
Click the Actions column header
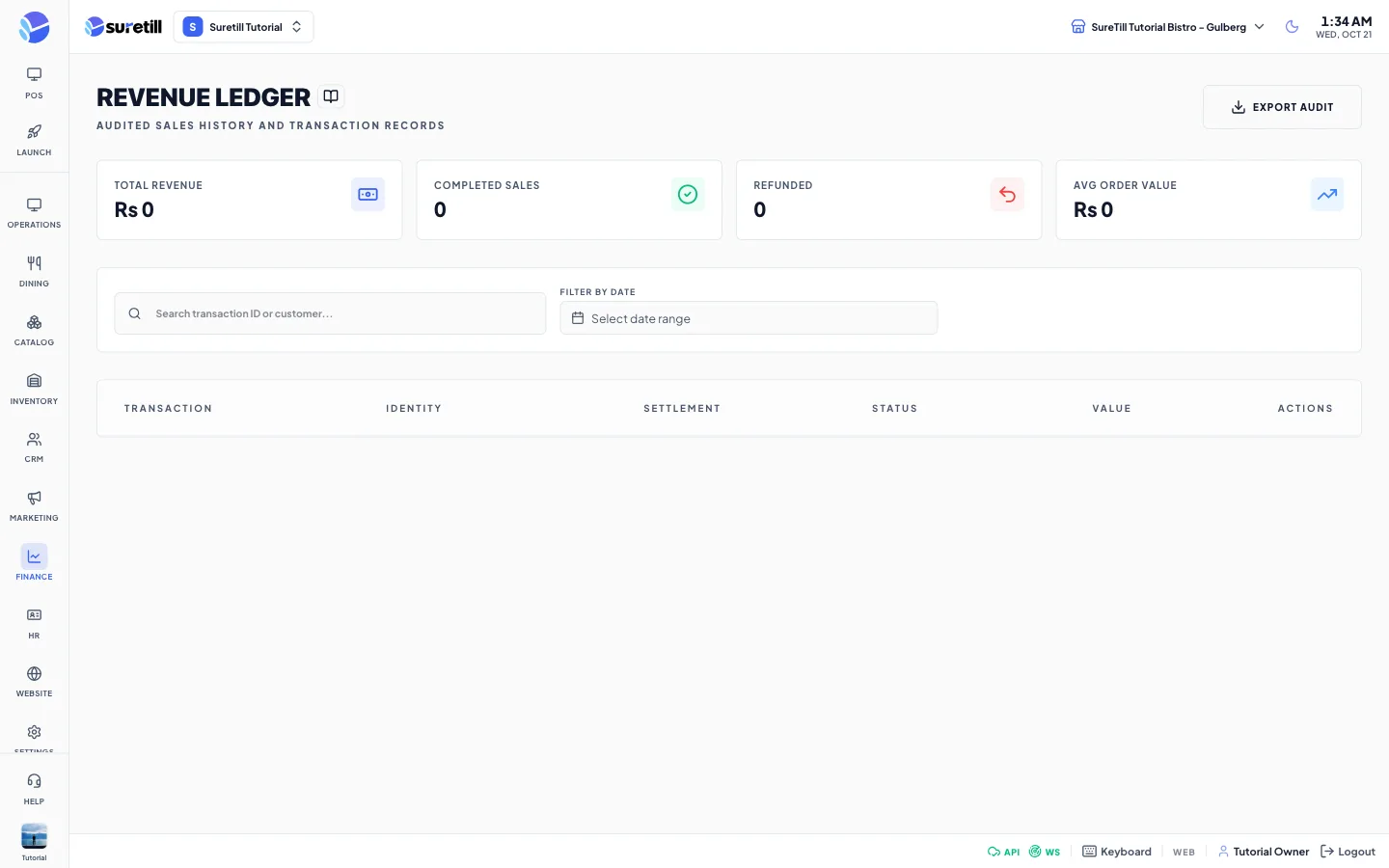coord(1305,409)
